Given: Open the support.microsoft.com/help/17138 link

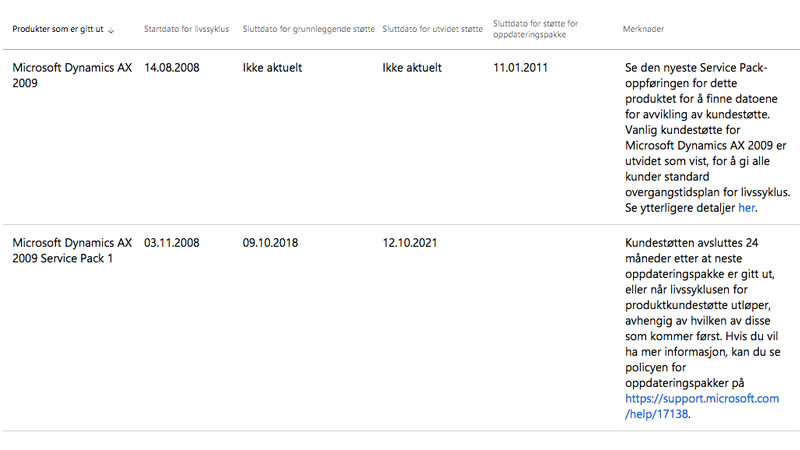Looking at the screenshot, I should 702,406.
